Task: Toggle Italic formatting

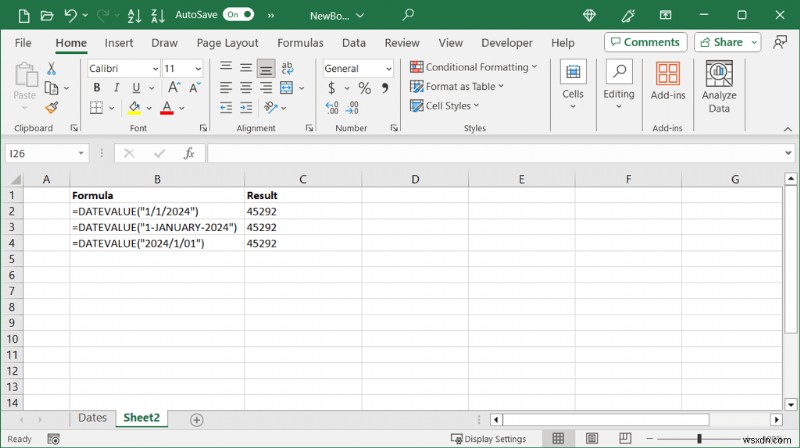Action: pyautogui.click(x=116, y=88)
